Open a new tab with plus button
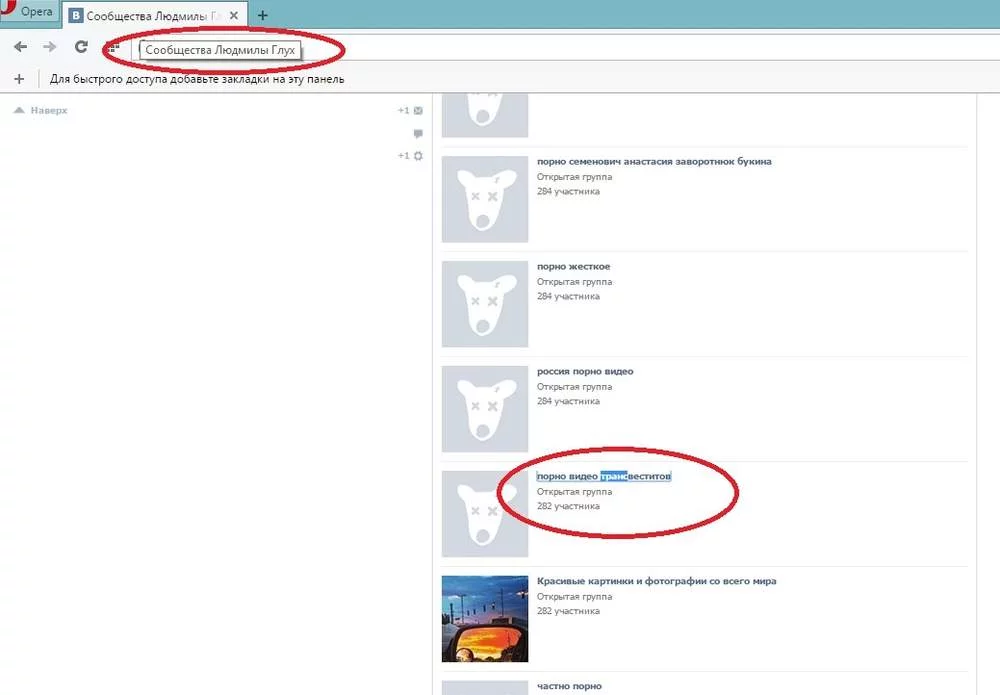1000x695 pixels. [x=263, y=15]
